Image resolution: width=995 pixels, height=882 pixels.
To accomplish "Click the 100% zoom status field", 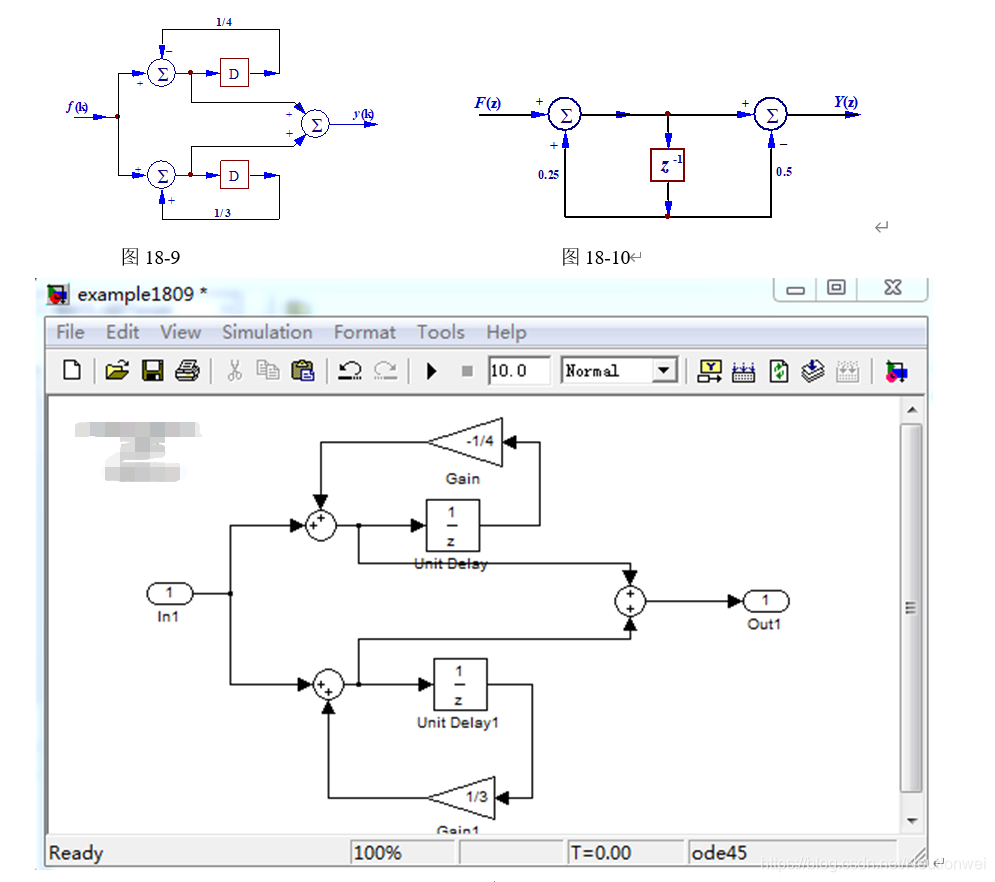I will tap(404, 852).
